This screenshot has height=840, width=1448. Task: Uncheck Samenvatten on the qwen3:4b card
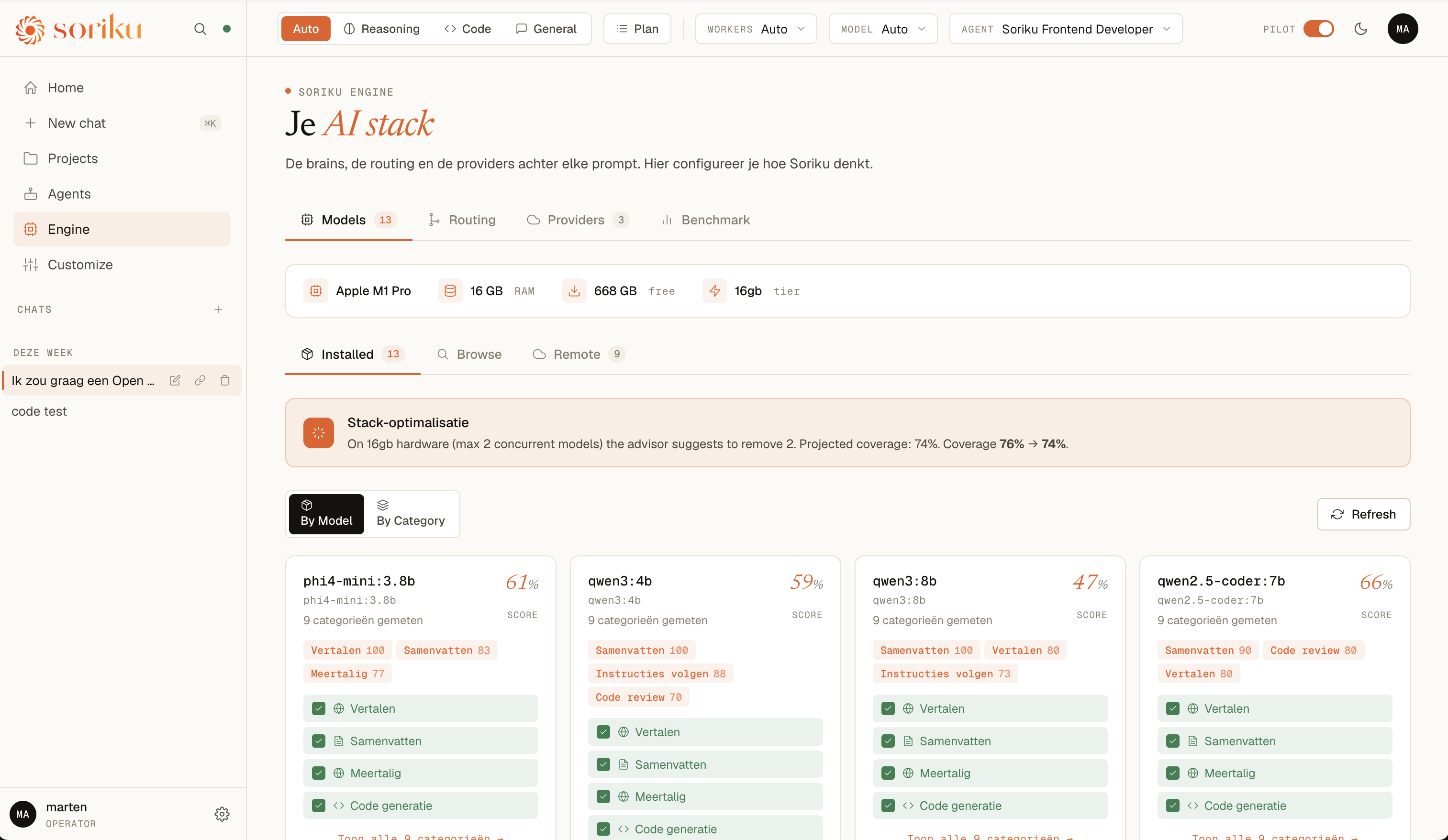point(603,764)
